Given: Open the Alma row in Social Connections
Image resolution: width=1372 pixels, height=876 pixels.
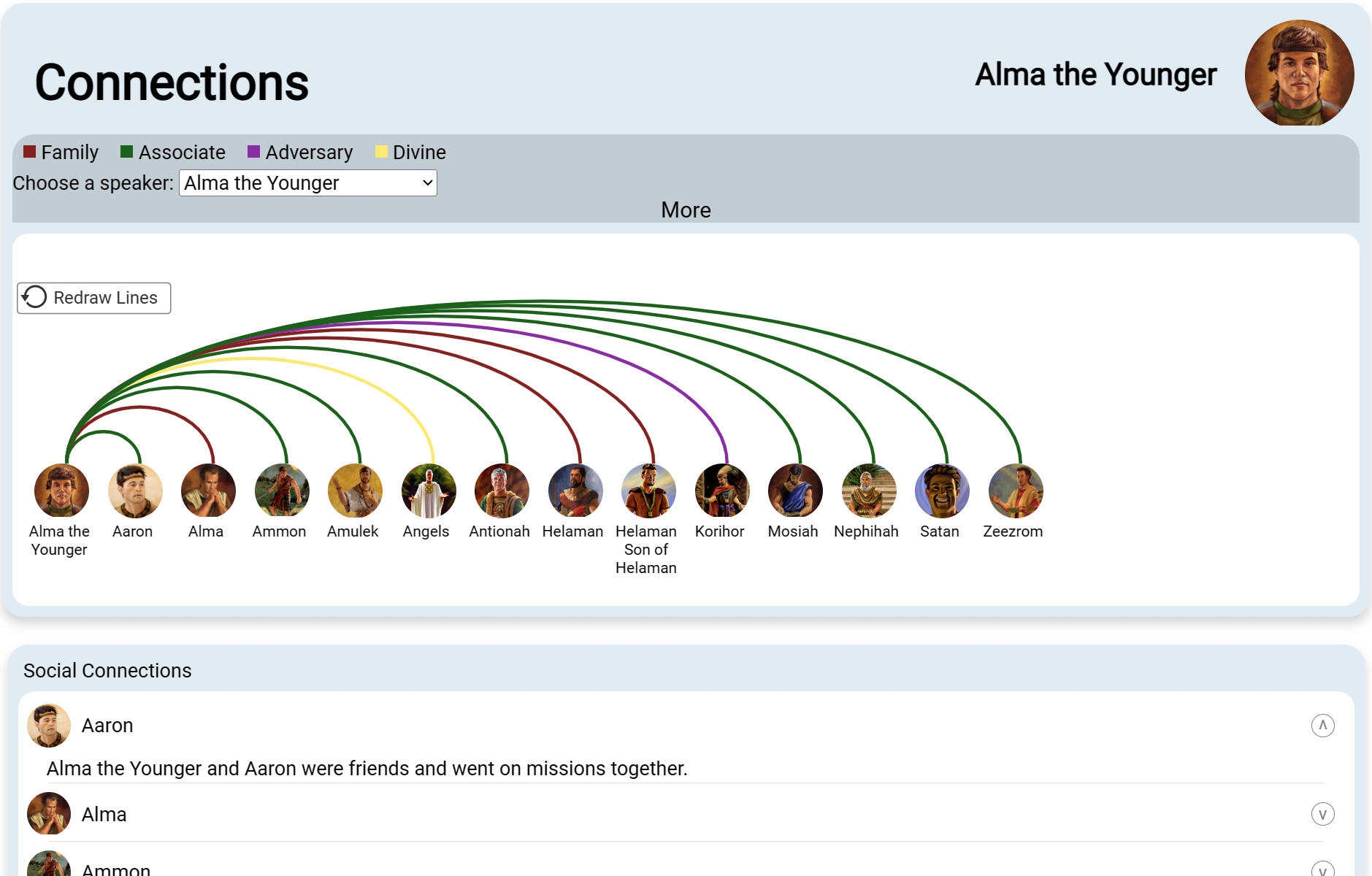Looking at the screenshot, I should tap(104, 814).
